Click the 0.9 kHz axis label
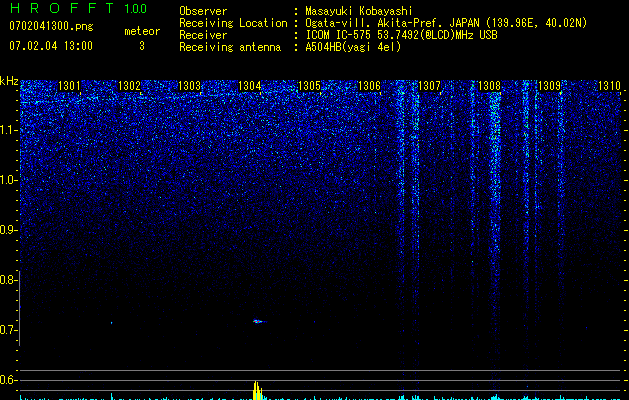This screenshot has width=629, height=400. click(9, 230)
